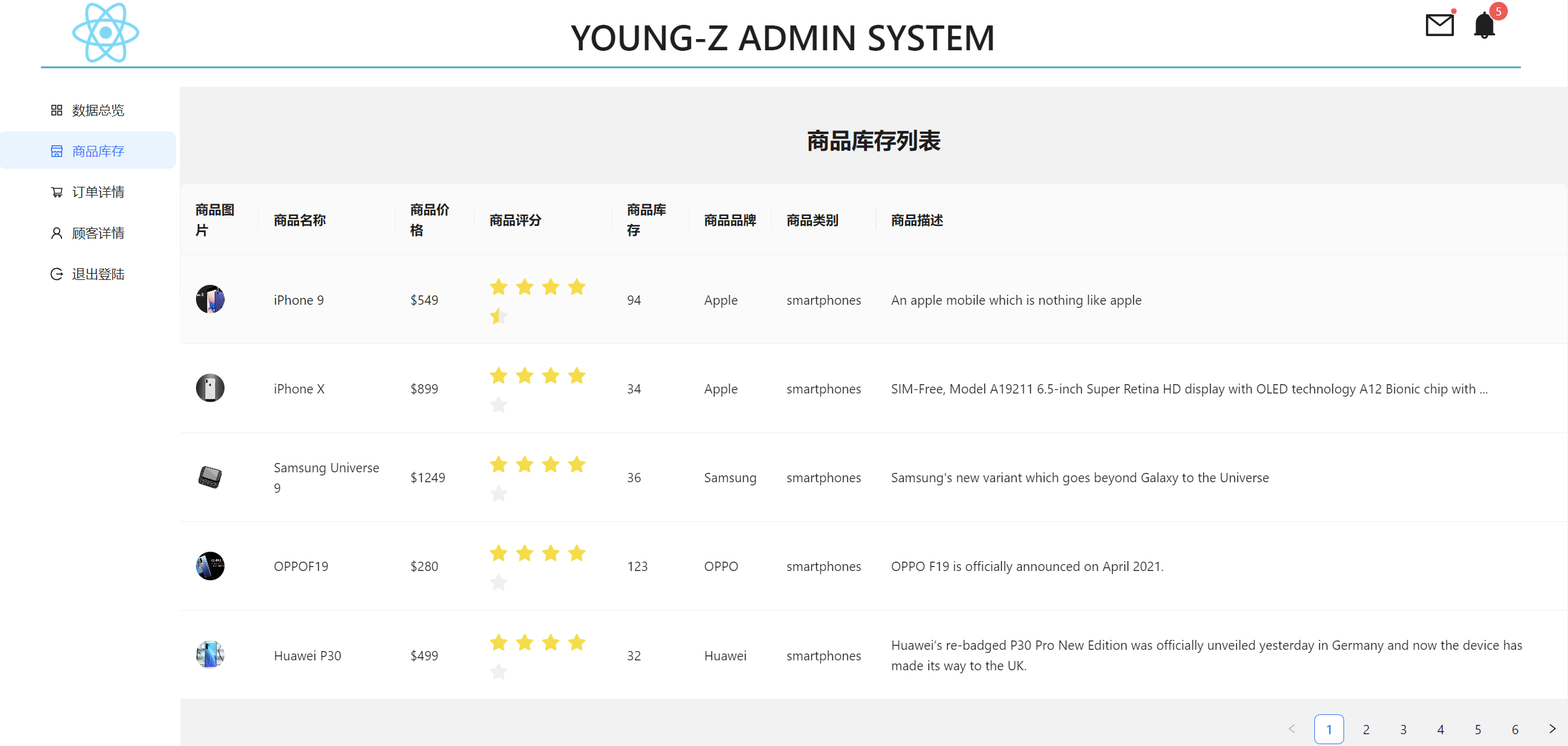Select the 订单详情 menu item
The width and height of the screenshot is (1568, 746).
point(97,192)
